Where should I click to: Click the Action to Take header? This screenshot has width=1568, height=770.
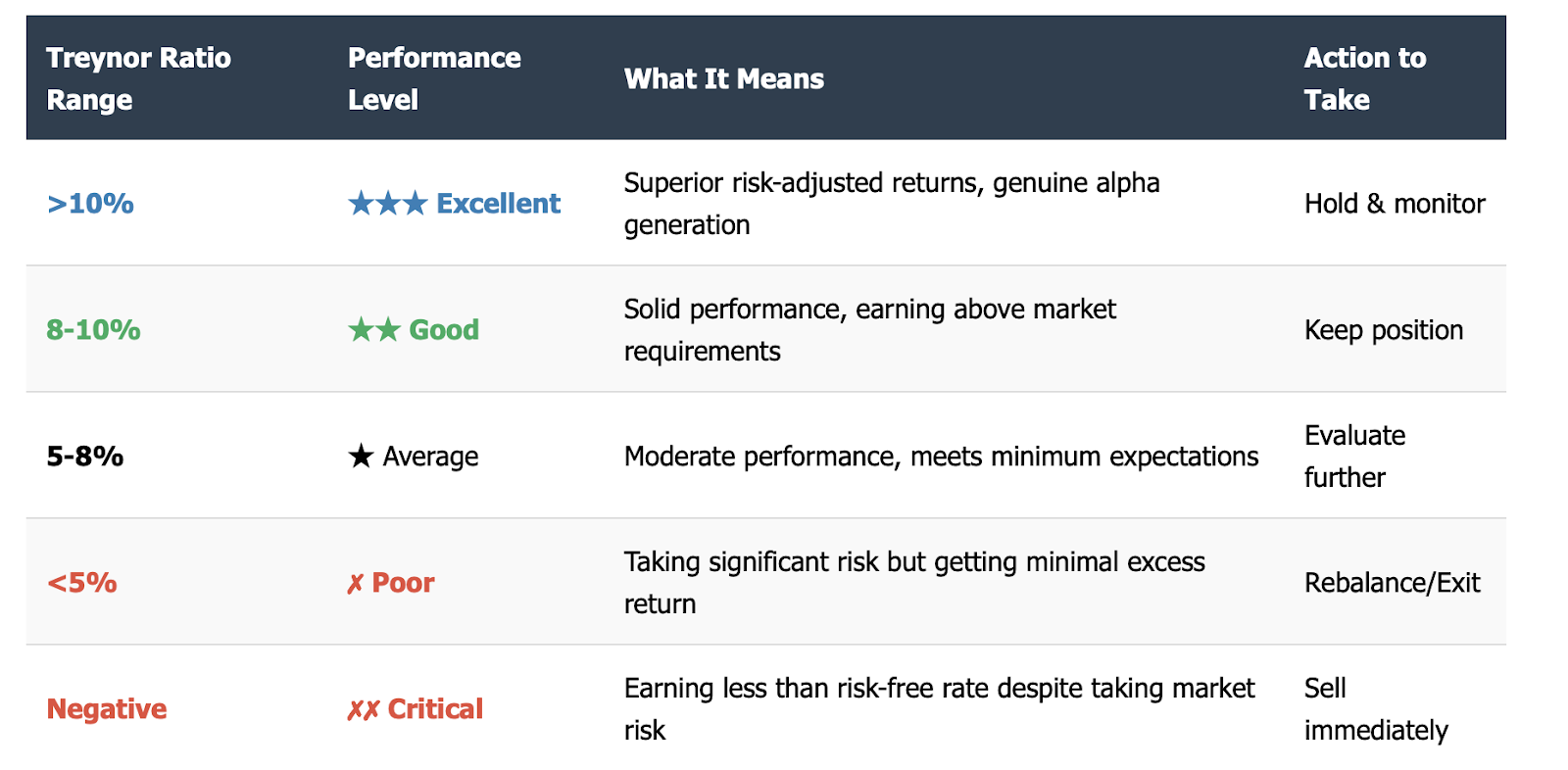[1365, 78]
